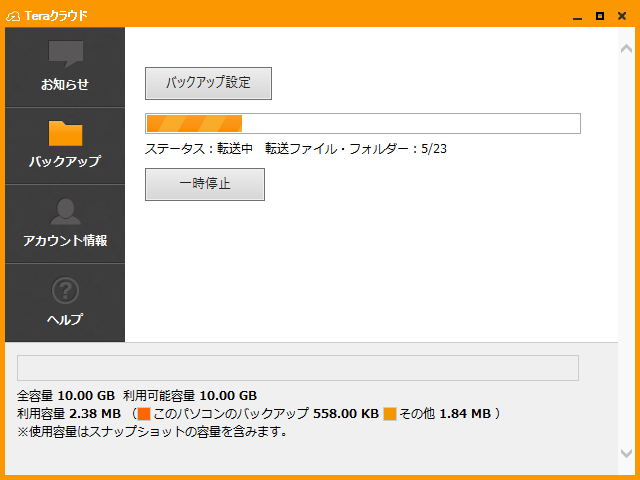Switch to the お知らせ tab label

pos(65,85)
